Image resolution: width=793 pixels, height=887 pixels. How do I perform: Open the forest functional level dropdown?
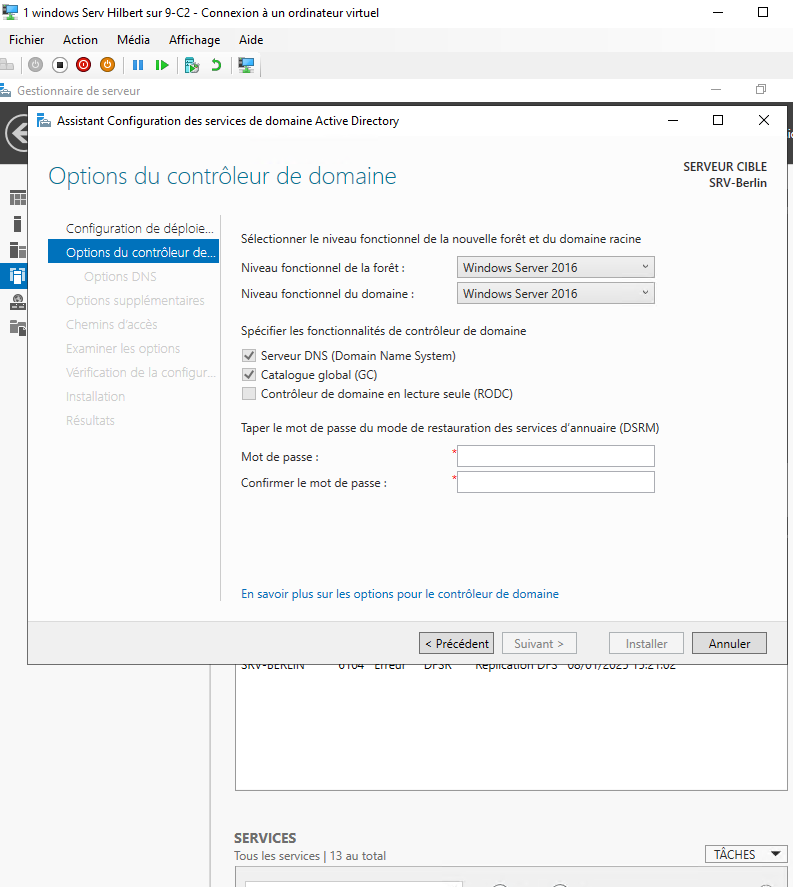click(555, 267)
